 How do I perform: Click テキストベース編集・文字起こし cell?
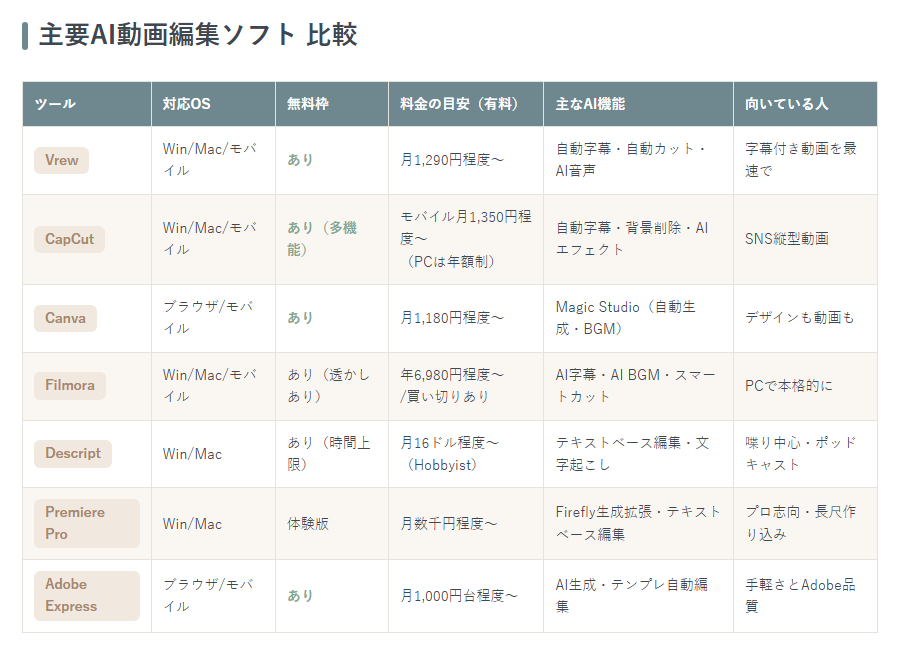click(x=638, y=454)
